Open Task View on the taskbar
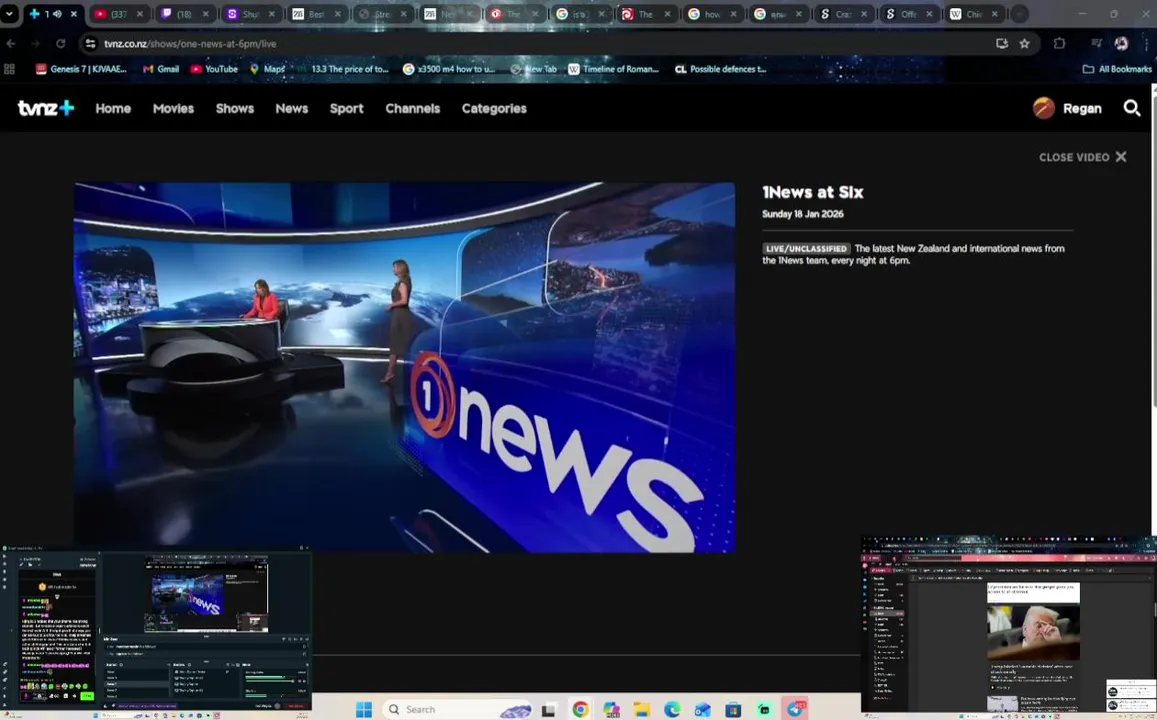Screen dimensions: 1157x720 (548, 710)
